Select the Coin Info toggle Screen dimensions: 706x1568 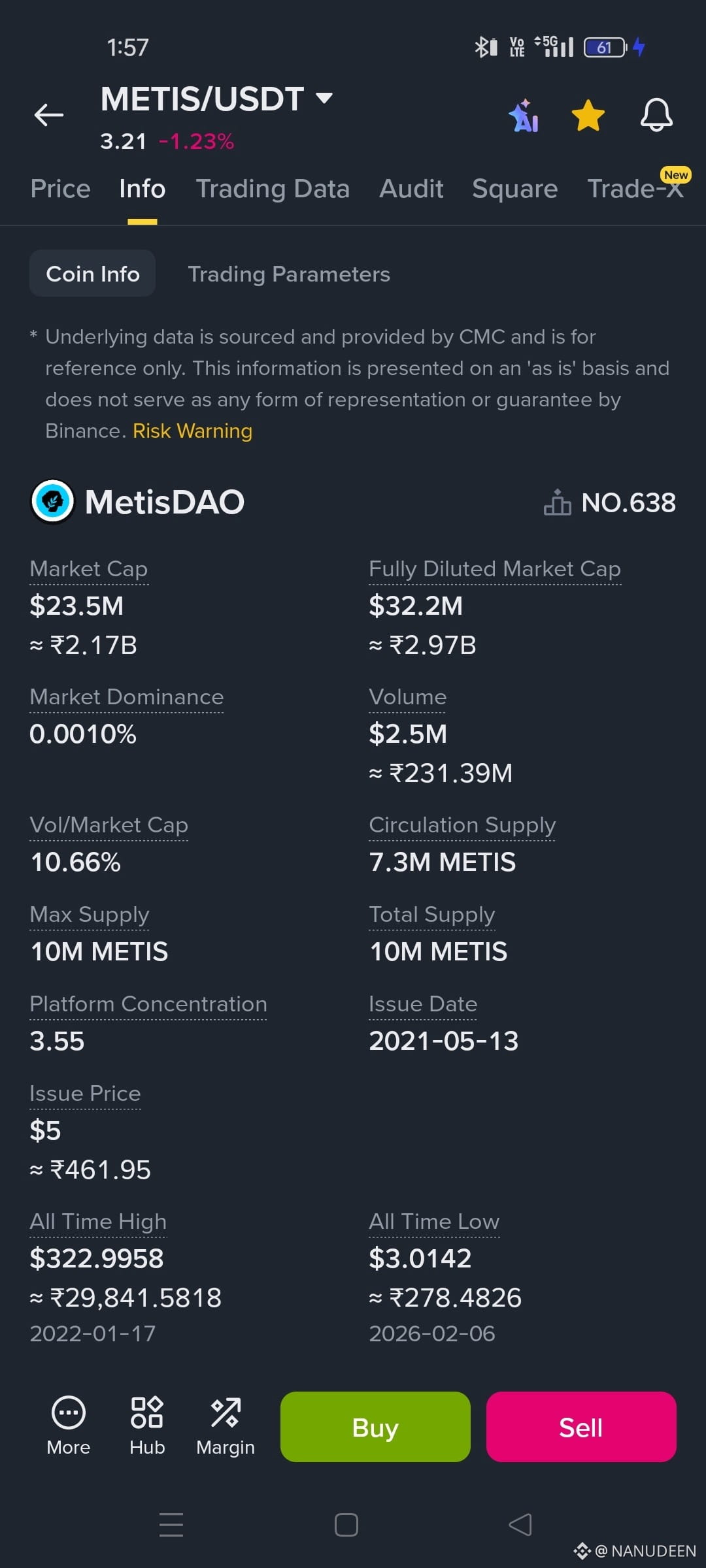[93, 274]
